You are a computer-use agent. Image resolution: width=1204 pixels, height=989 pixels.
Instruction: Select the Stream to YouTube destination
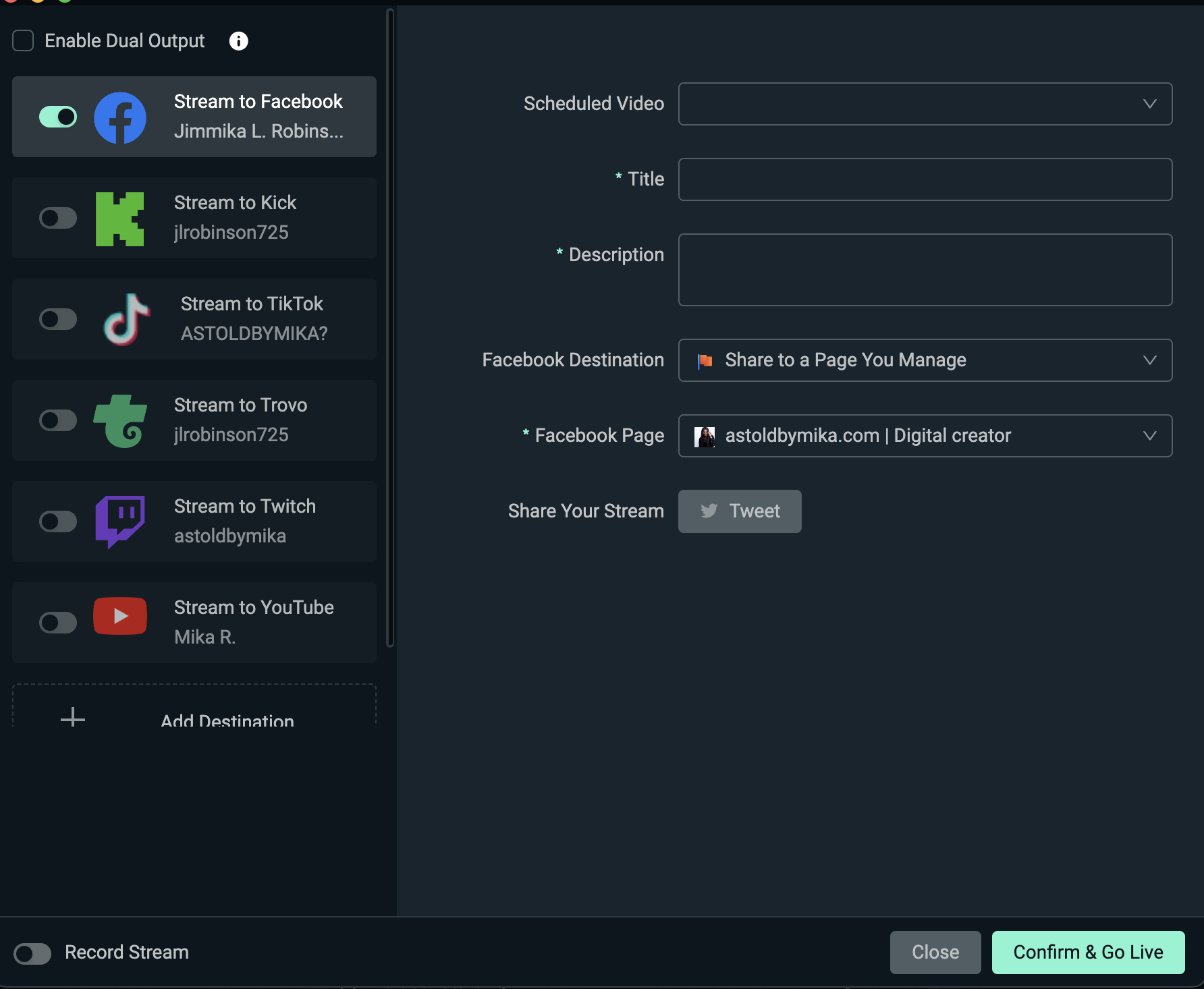click(x=254, y=622)
